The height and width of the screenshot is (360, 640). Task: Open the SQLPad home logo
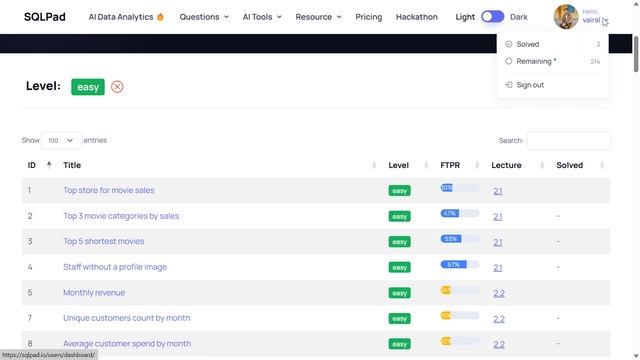44,17
